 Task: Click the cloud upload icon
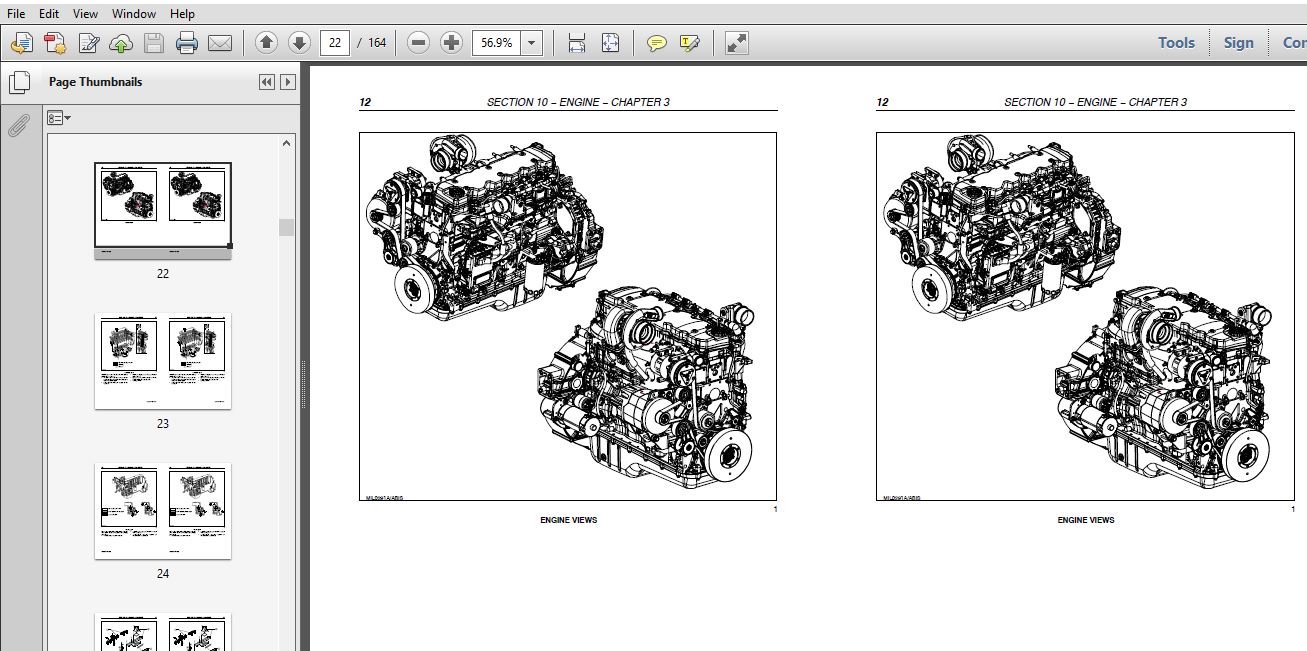click(121, 43)
